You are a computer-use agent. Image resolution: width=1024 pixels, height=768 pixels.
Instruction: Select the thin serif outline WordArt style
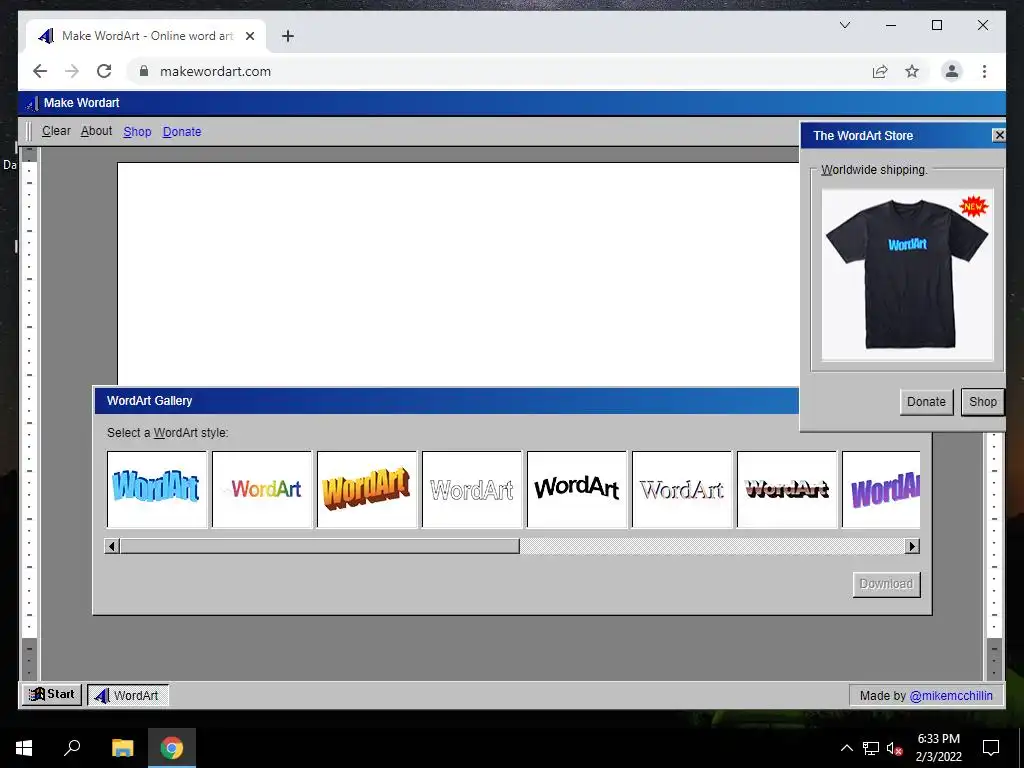[x=682, y=489]
